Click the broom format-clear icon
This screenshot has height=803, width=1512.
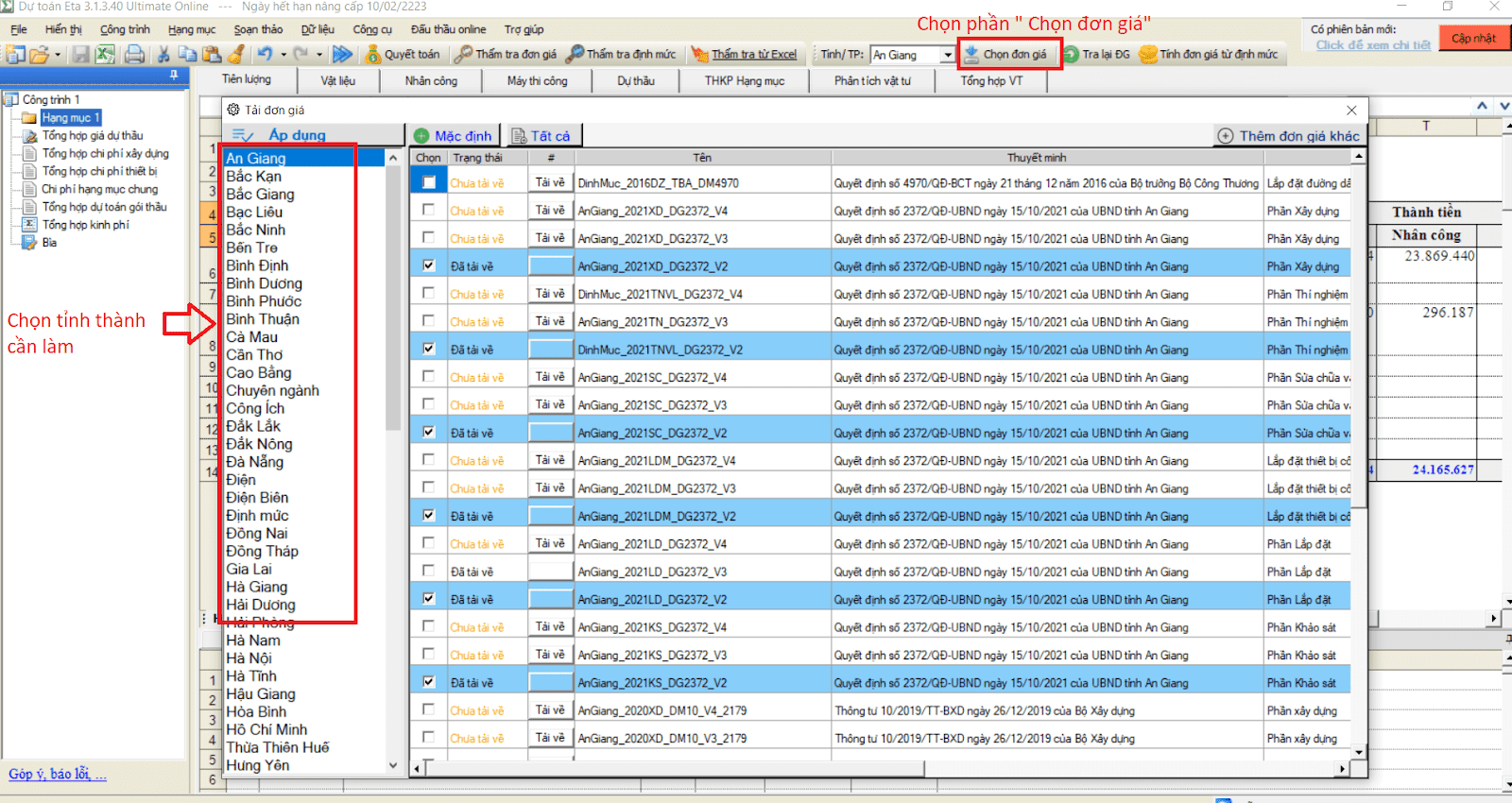pos(236,55)
